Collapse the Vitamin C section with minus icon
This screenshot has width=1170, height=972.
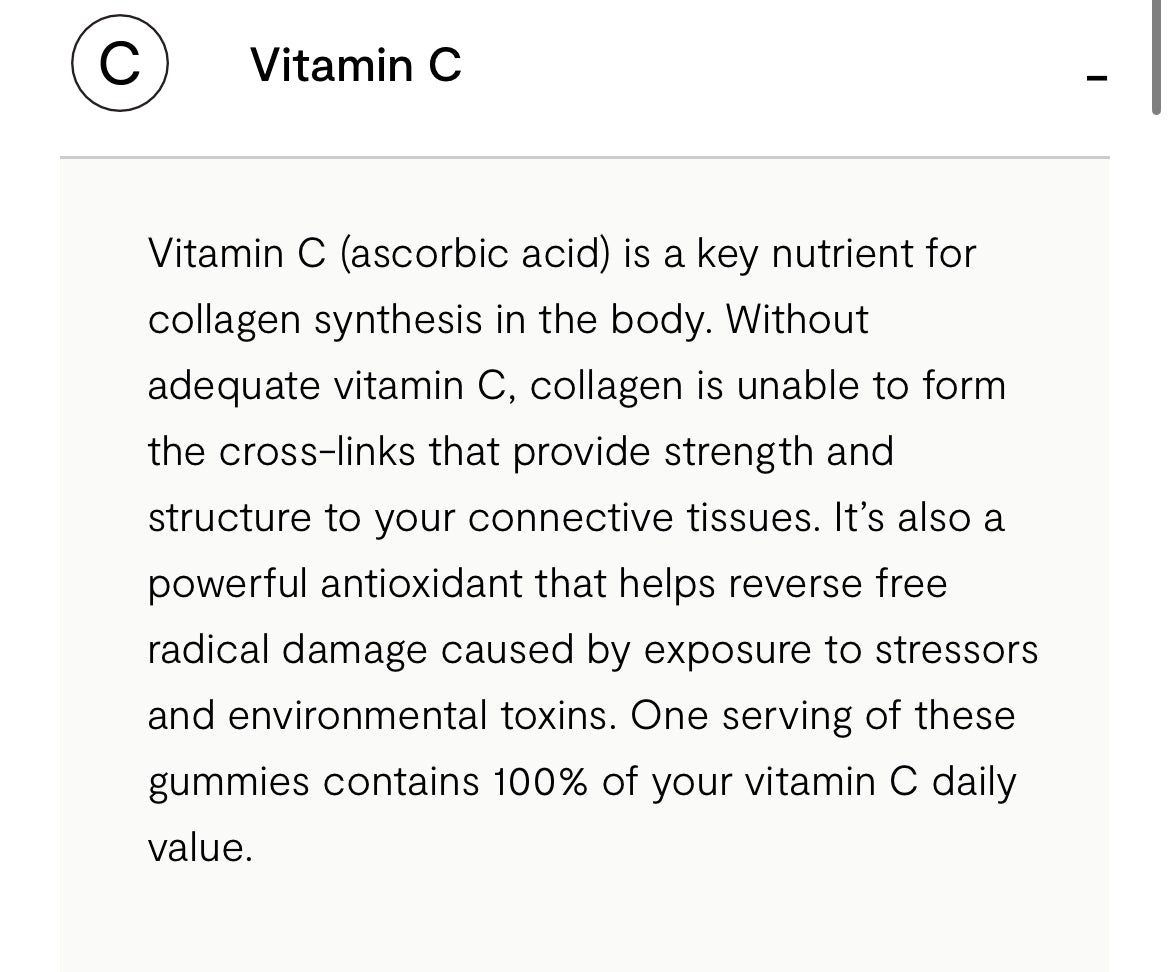coord(1097,78)
